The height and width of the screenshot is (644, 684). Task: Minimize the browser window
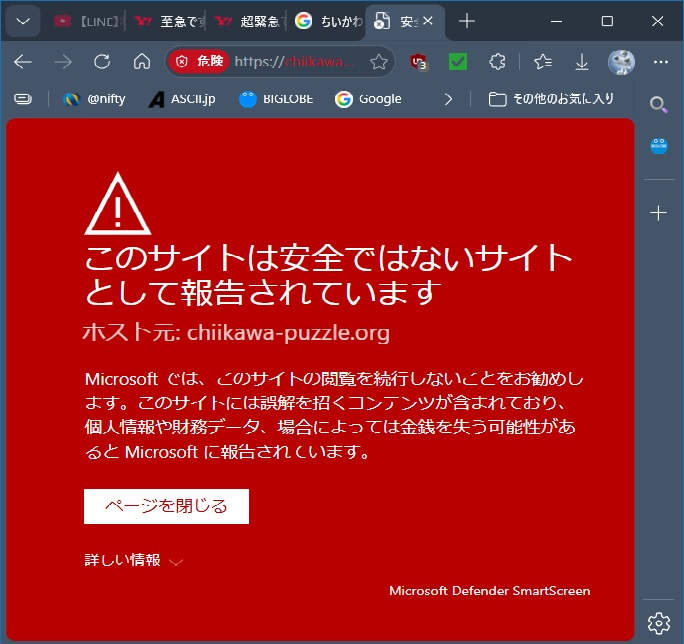[x=556, y=21]
